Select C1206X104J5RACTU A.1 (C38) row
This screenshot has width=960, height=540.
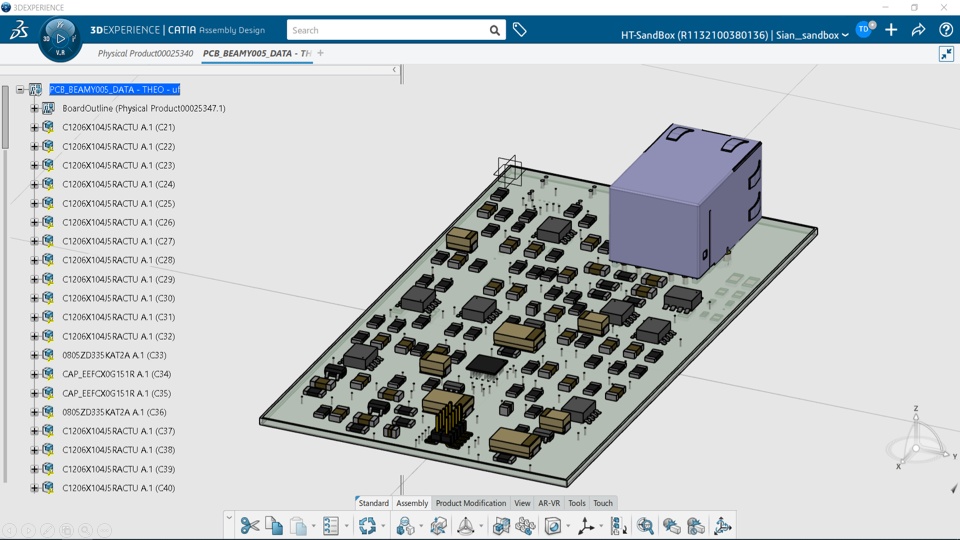click(x=119, y=450)
